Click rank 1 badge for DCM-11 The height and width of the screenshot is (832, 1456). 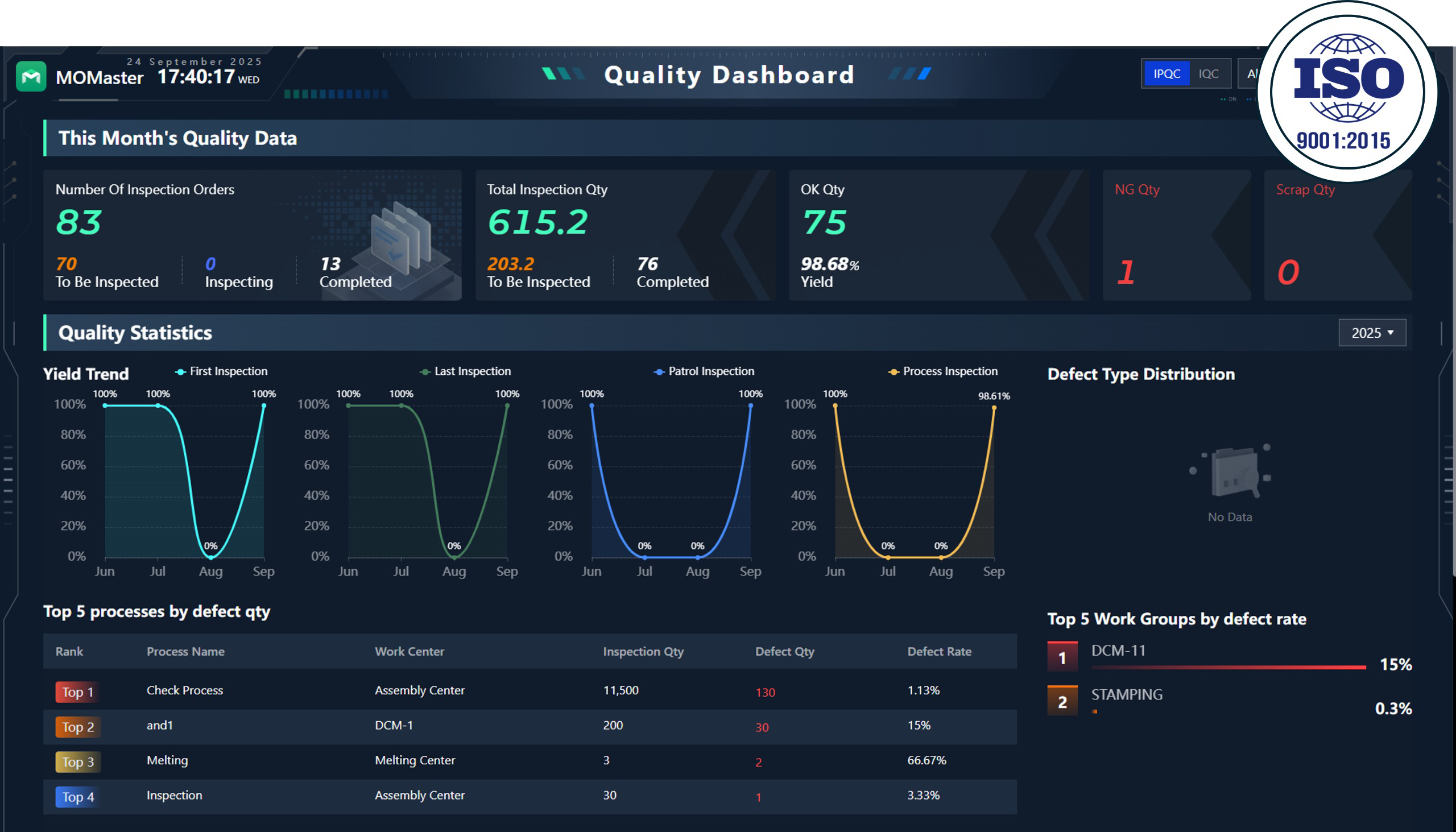coord(1062,657)
